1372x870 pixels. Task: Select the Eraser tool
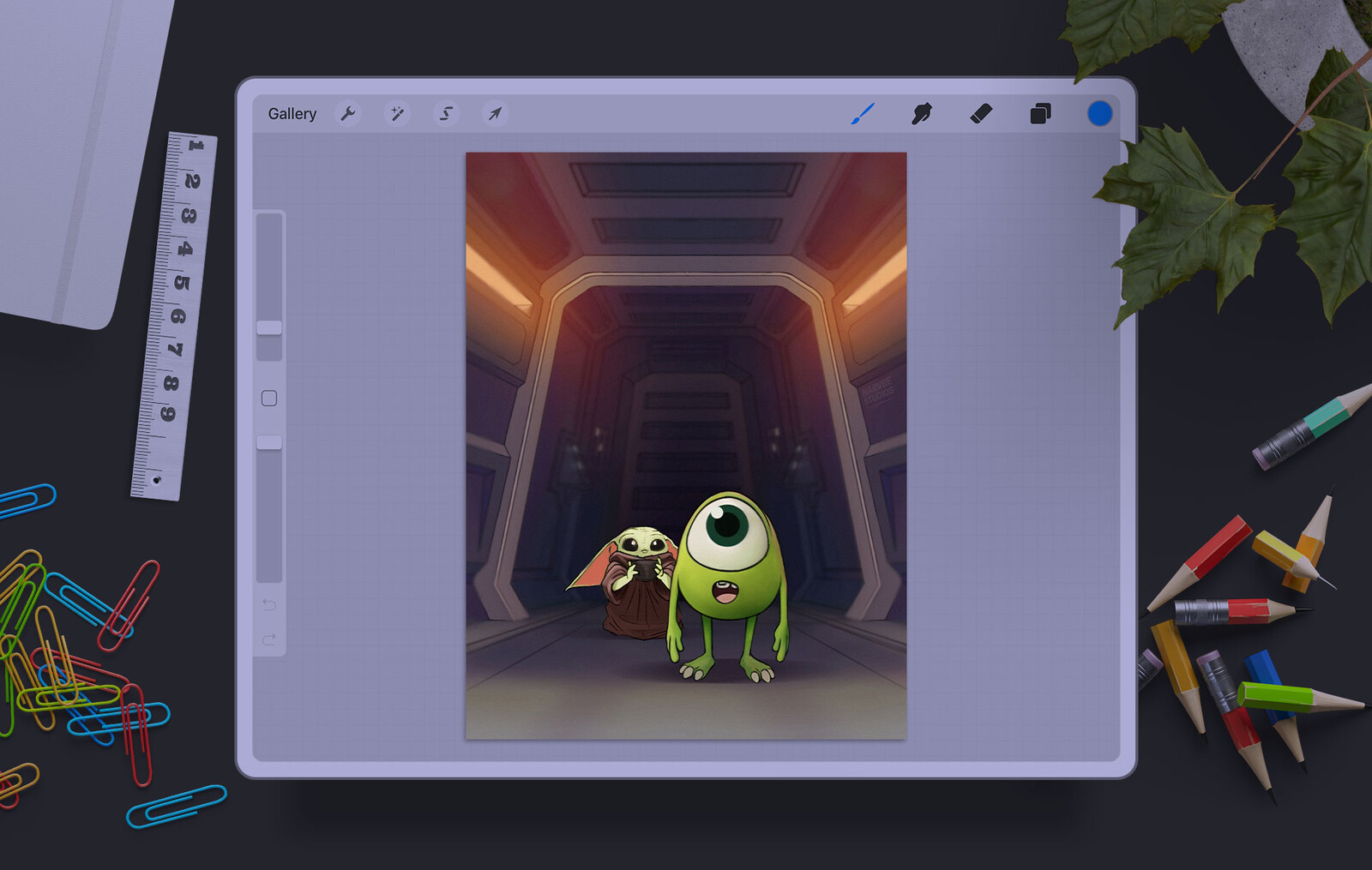click(981, 113)
